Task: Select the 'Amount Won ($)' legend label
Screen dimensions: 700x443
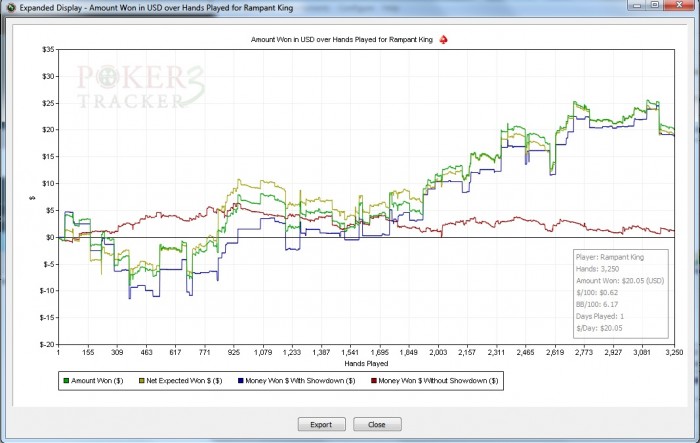Action: [x=97, y=381]
